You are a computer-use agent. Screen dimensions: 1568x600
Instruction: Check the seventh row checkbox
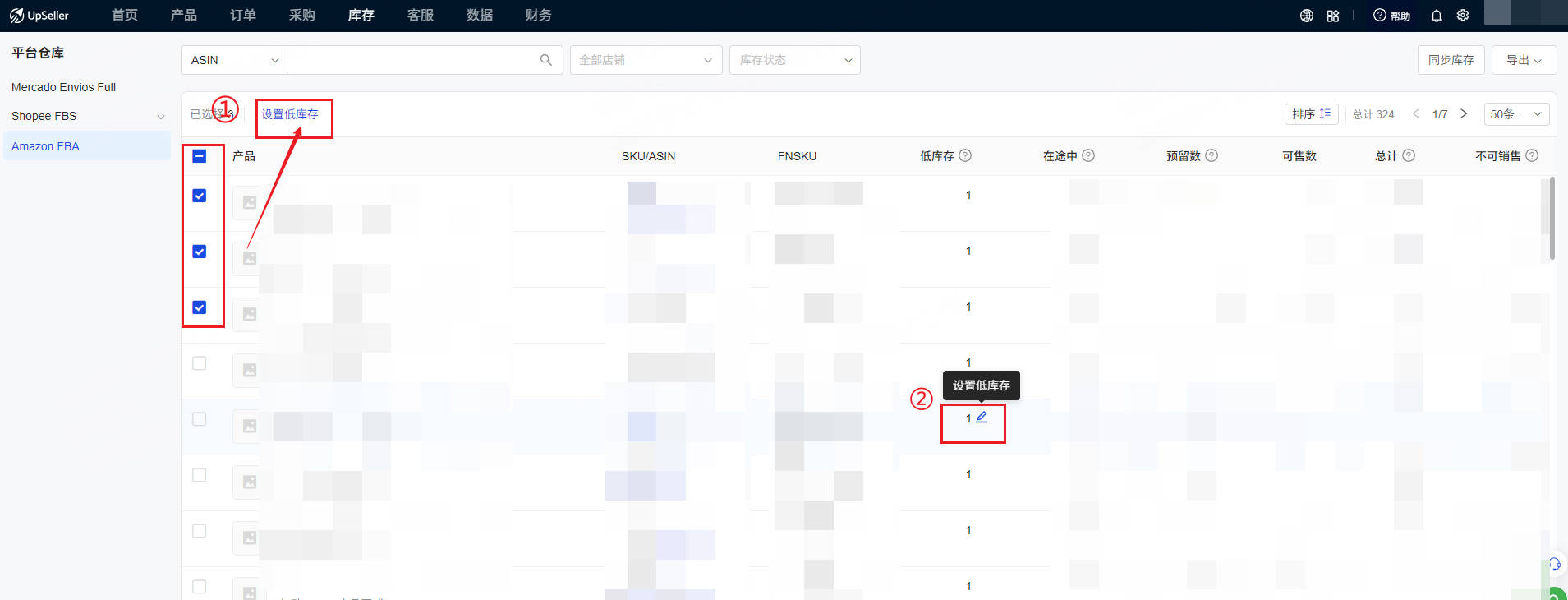[200, 531]
